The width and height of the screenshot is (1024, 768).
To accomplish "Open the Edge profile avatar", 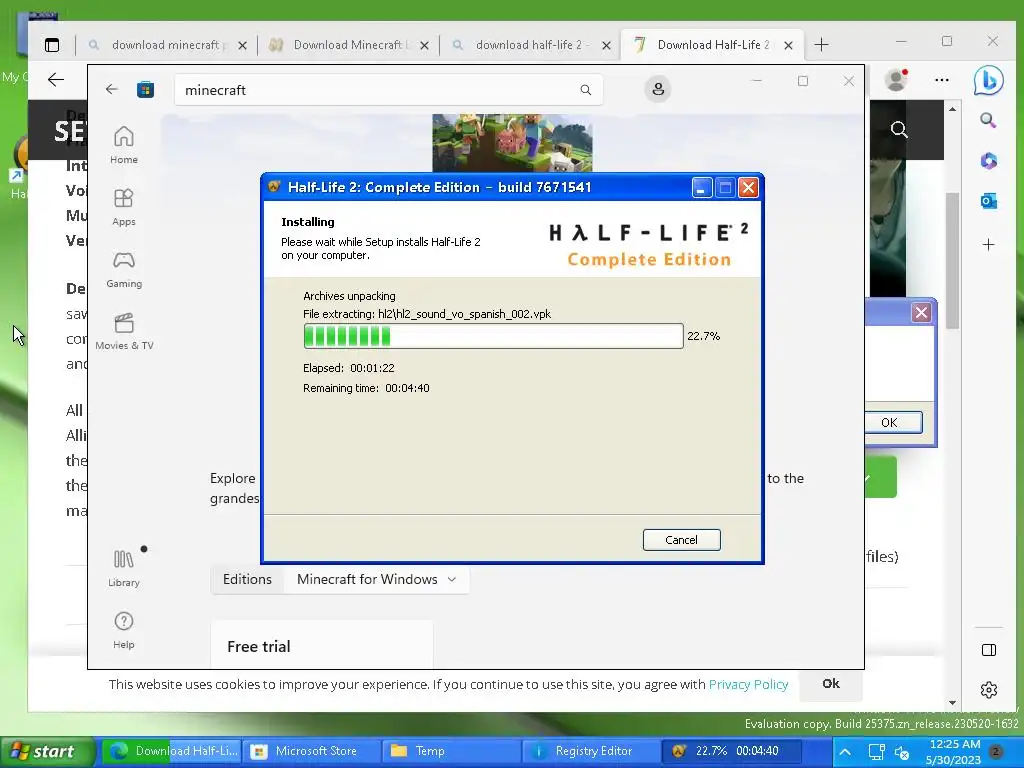I will pos(896,80).
